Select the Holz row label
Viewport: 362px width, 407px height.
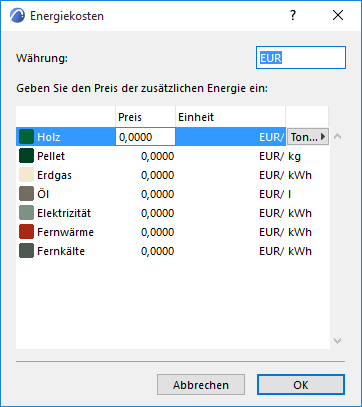[x=49, y=137]
